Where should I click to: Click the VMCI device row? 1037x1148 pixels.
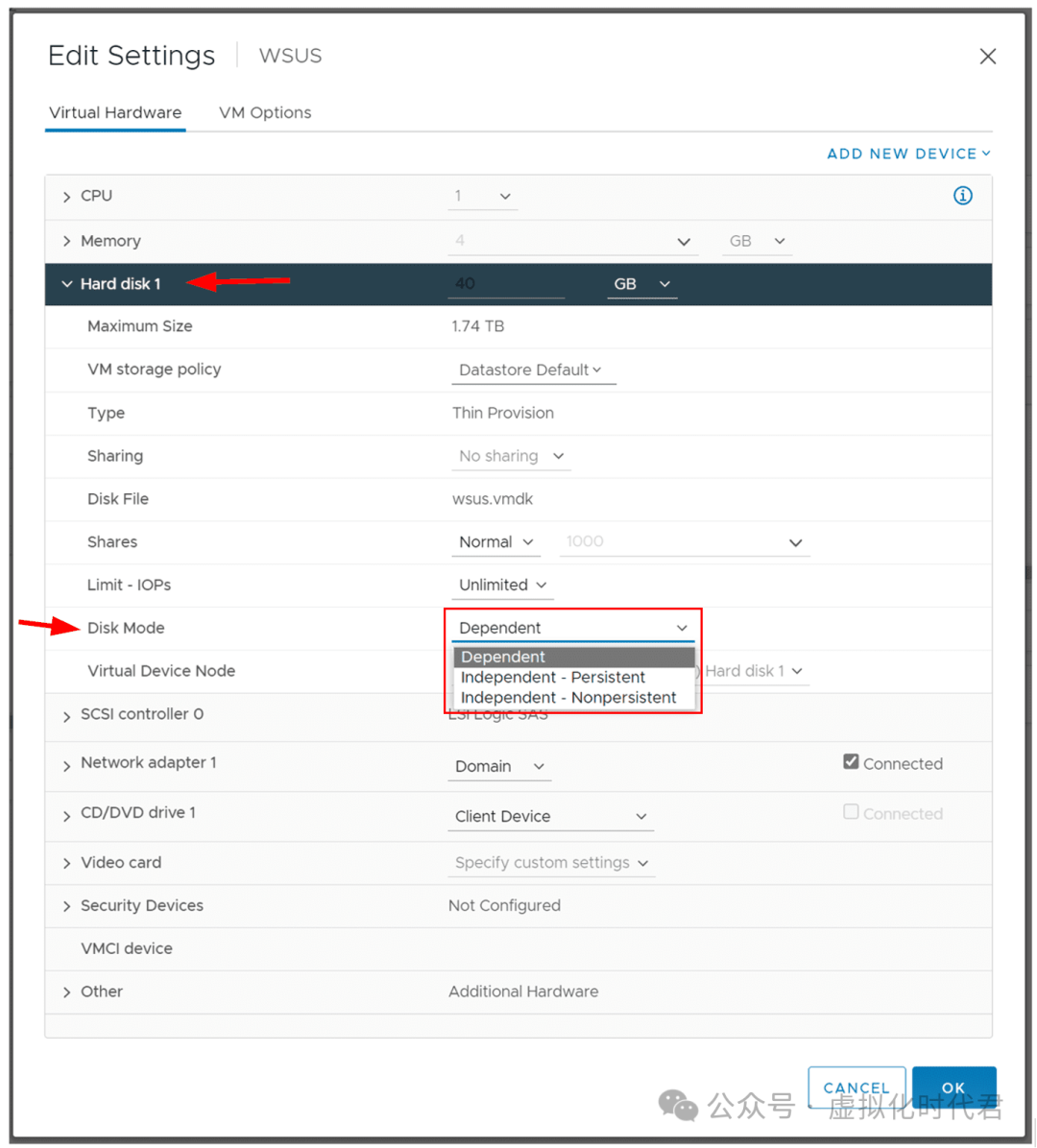point(518,949)
